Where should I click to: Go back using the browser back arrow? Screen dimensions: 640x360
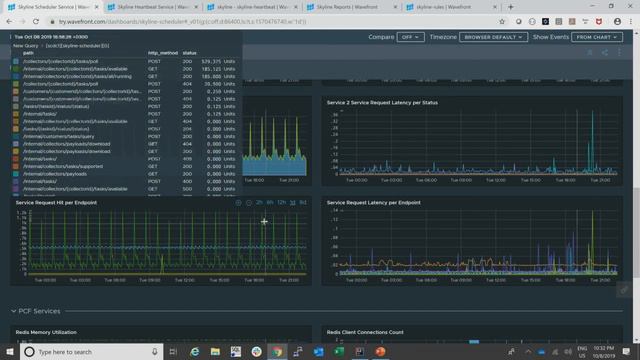[9, 22]
